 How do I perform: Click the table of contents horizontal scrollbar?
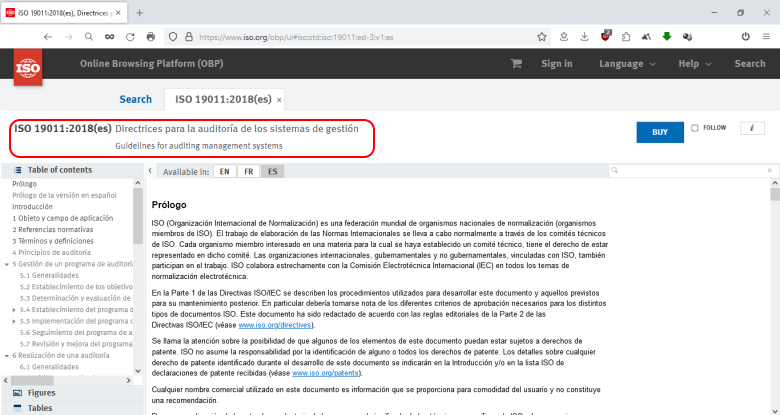[x=31, y=380]
